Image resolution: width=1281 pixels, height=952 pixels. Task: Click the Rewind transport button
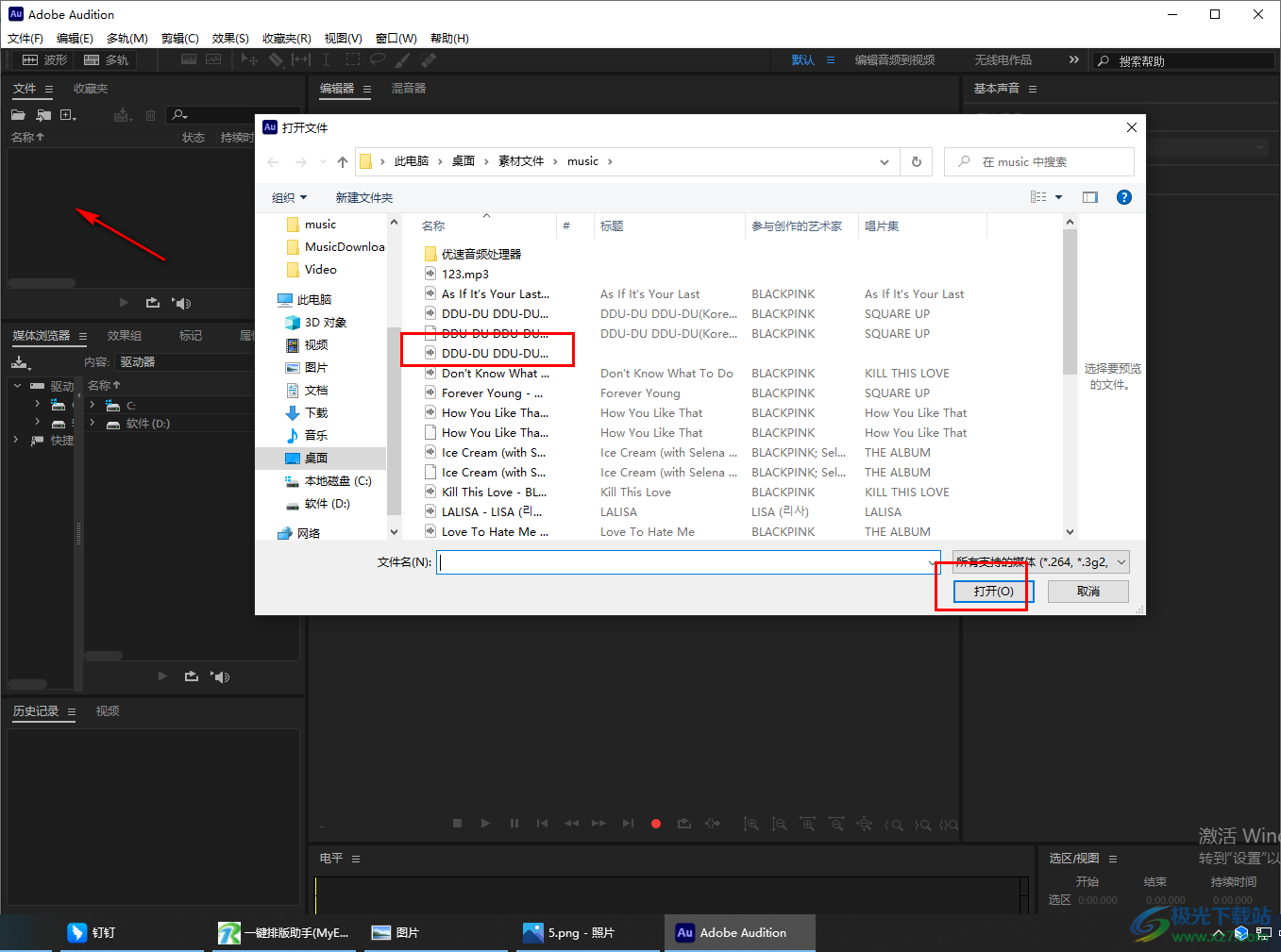point(571,824)
